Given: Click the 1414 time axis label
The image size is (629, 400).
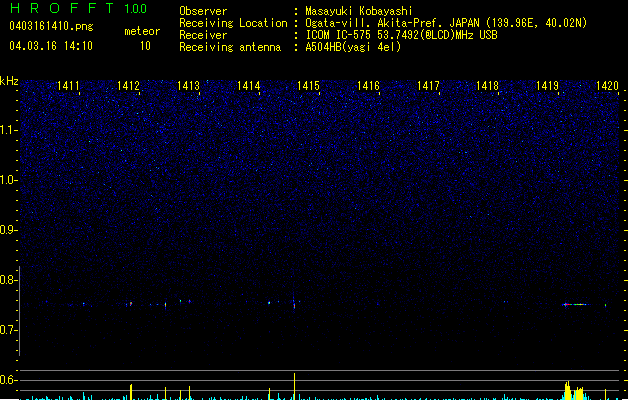Looking at the screenshot, I should pos(248,86).
